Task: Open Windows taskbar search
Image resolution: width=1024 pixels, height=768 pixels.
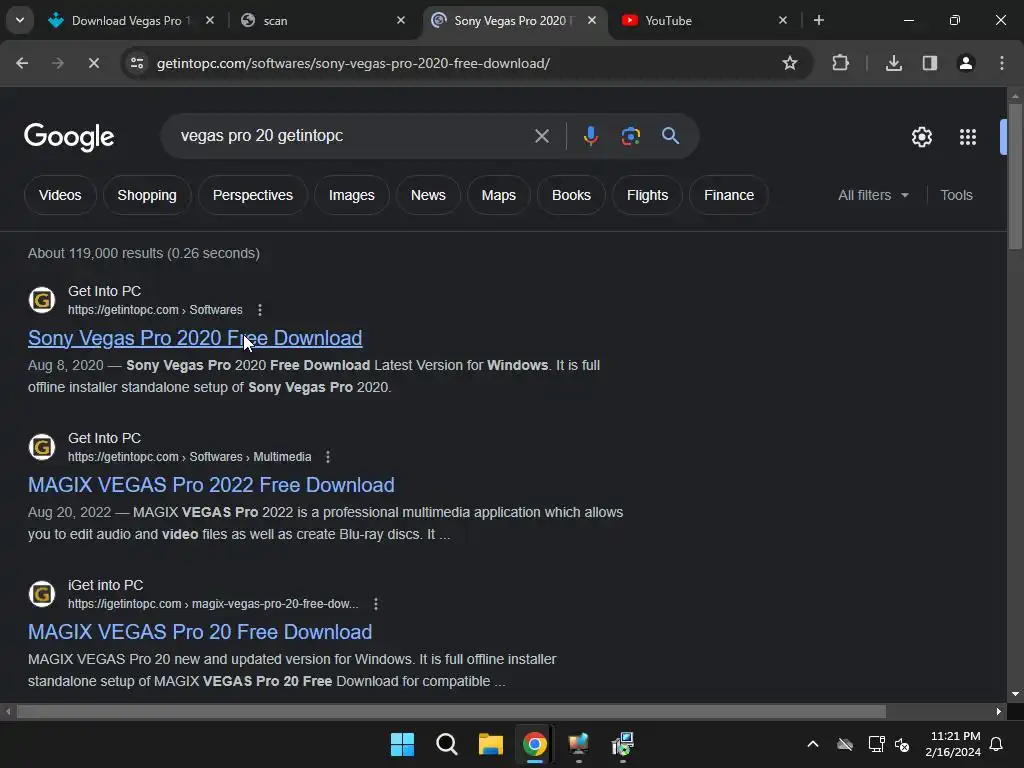Action: click(447, 744)
